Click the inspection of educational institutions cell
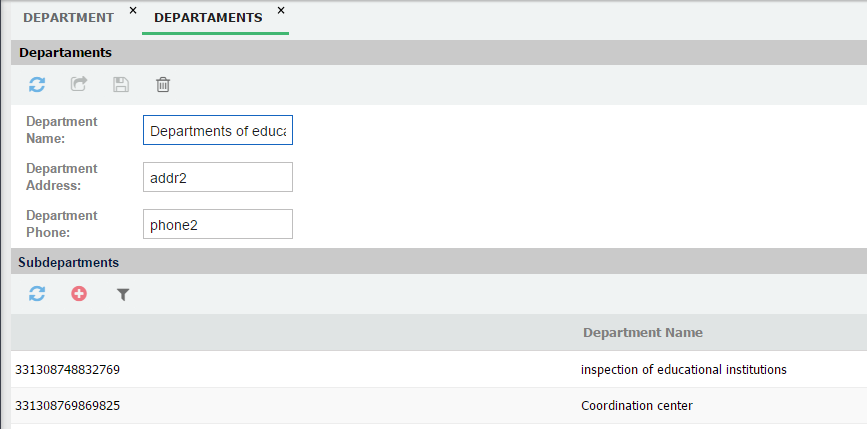The image size is (867, 429). tap(683, 369)
